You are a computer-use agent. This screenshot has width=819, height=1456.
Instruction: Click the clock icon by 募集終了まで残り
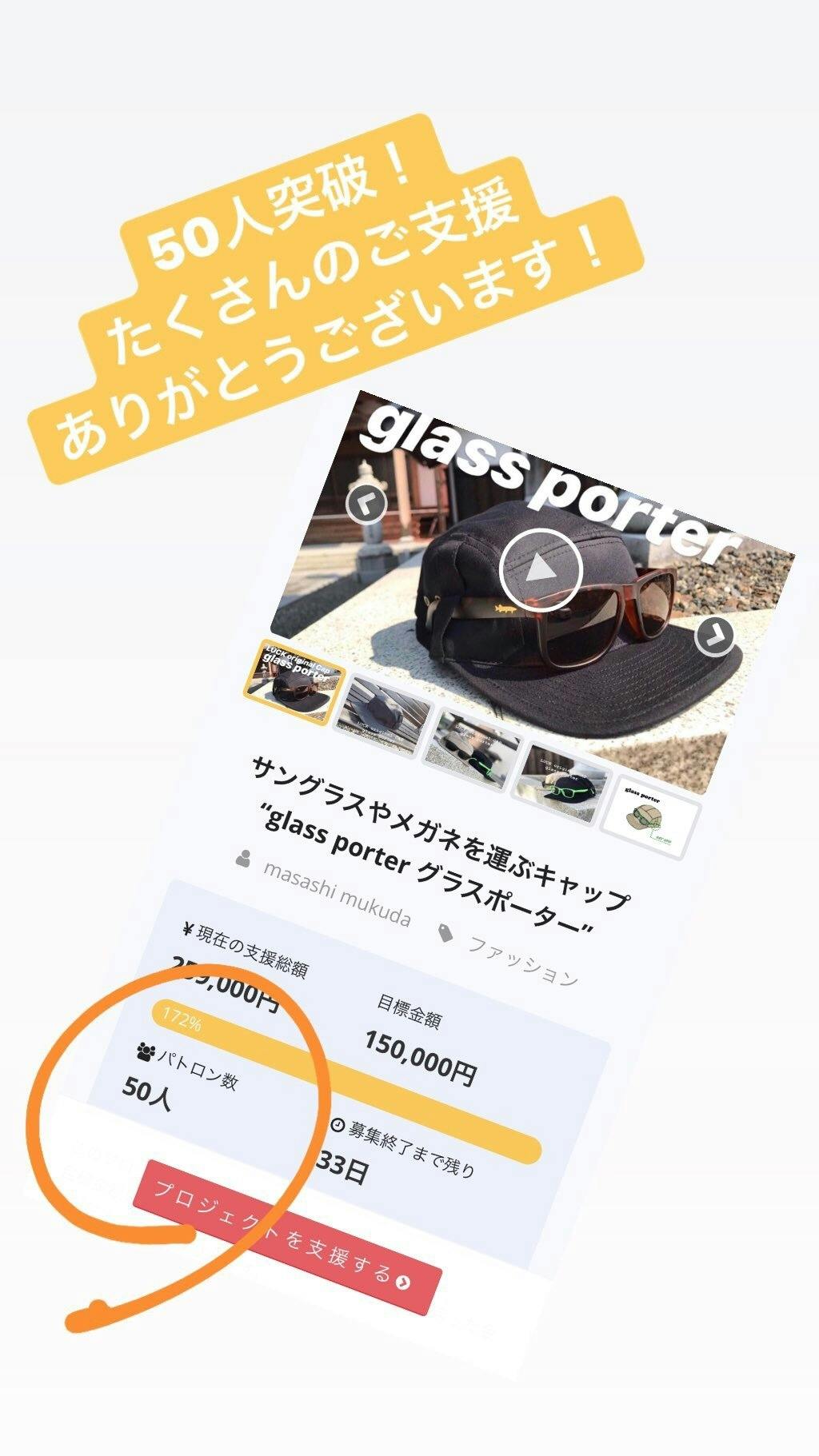(338, 1125)
